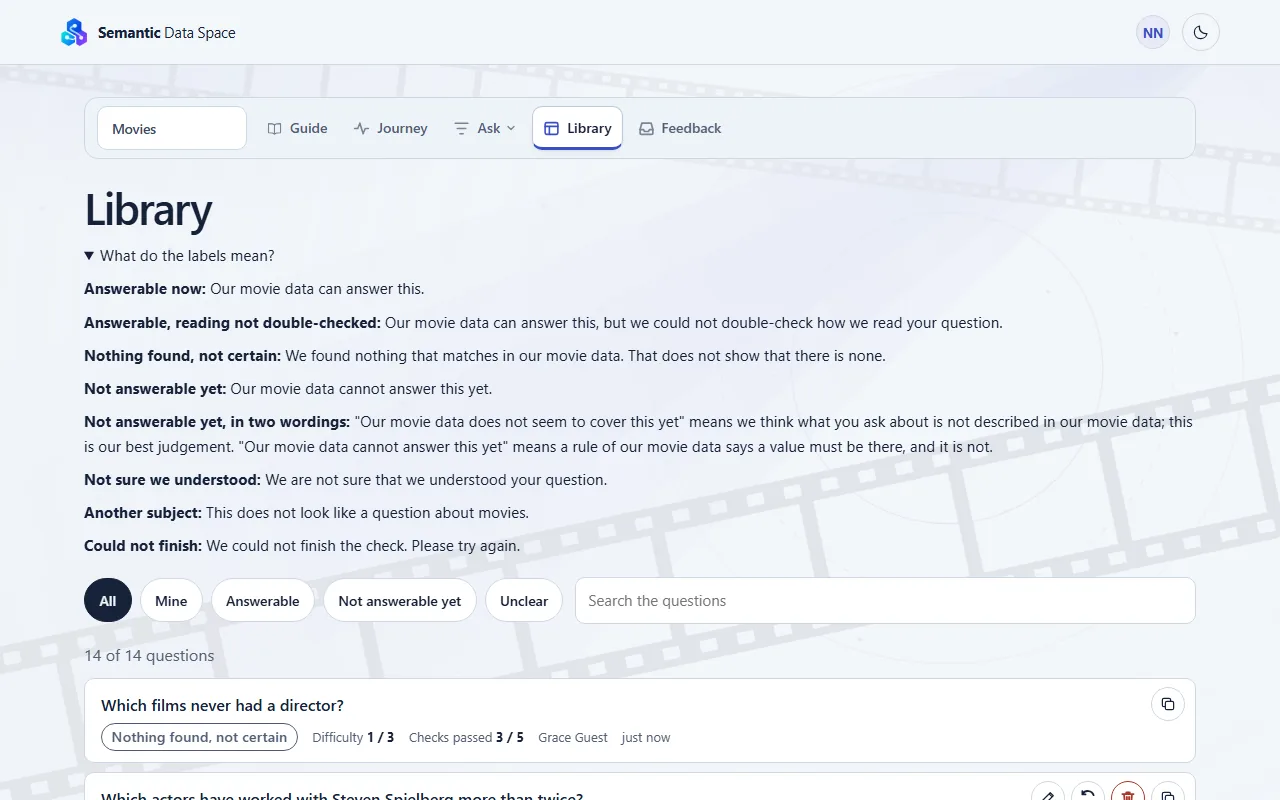
Task: Copy the 'Which films never had a director?' question
Action: [x=1168, y=704]
